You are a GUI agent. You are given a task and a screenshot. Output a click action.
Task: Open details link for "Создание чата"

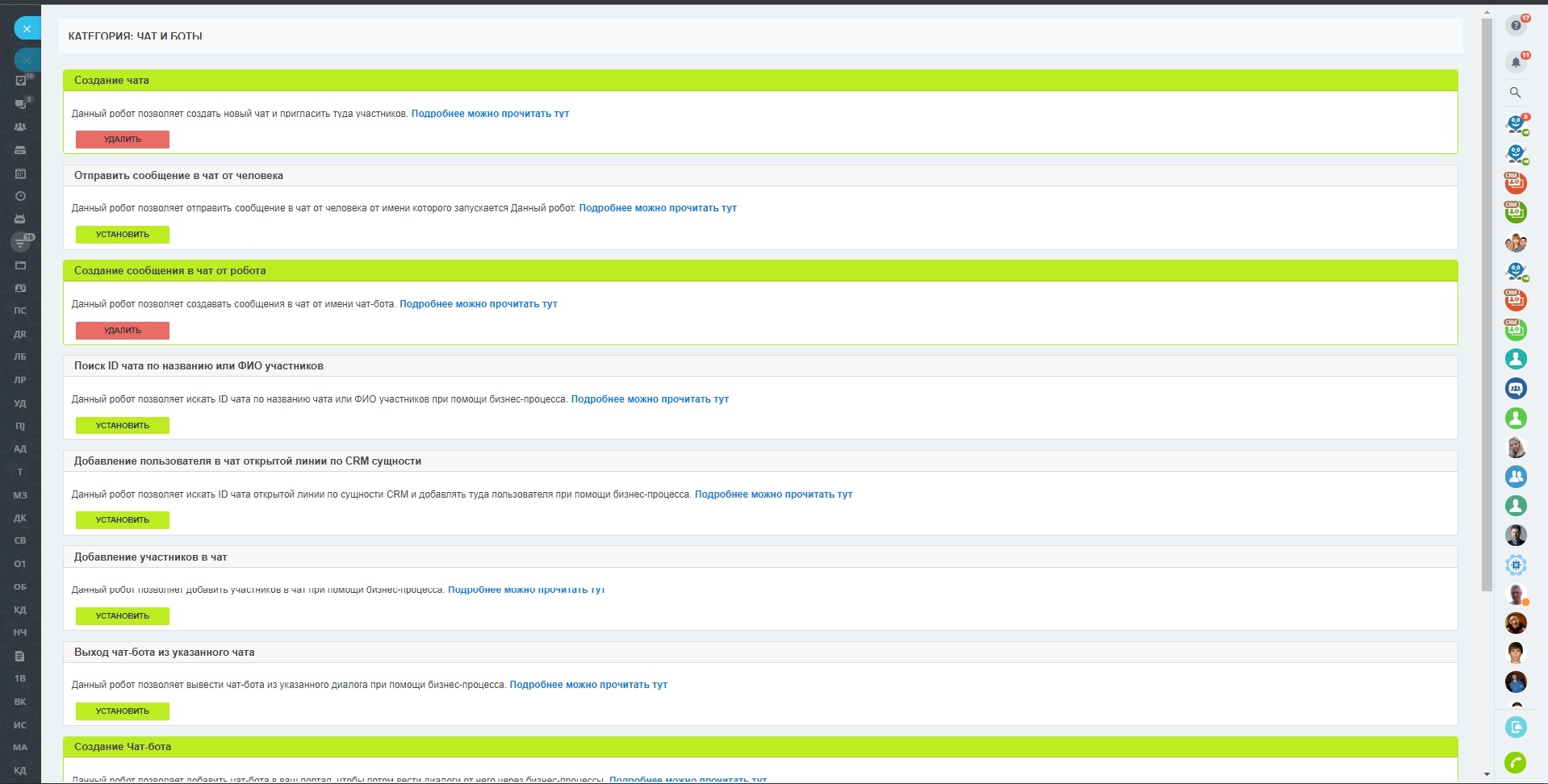491,114
